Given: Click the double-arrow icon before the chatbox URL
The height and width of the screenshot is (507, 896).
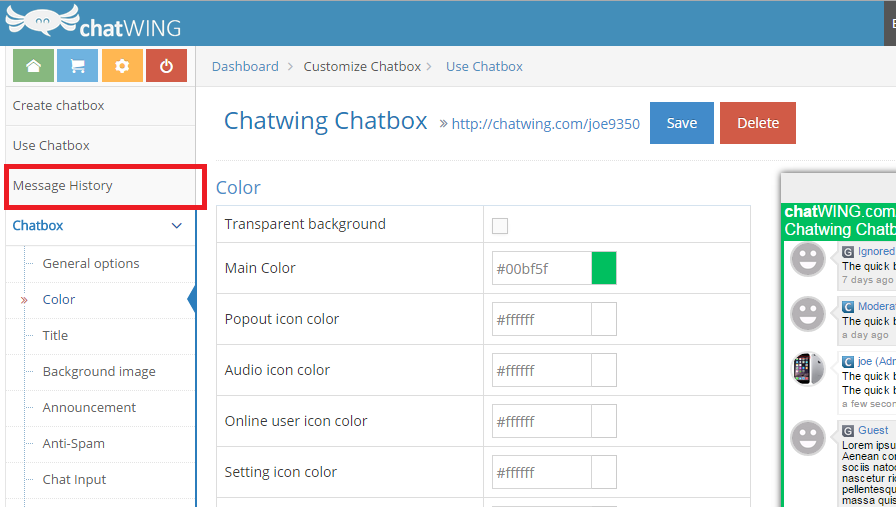Looking at the screenshot, I should (x=443, y=123).
